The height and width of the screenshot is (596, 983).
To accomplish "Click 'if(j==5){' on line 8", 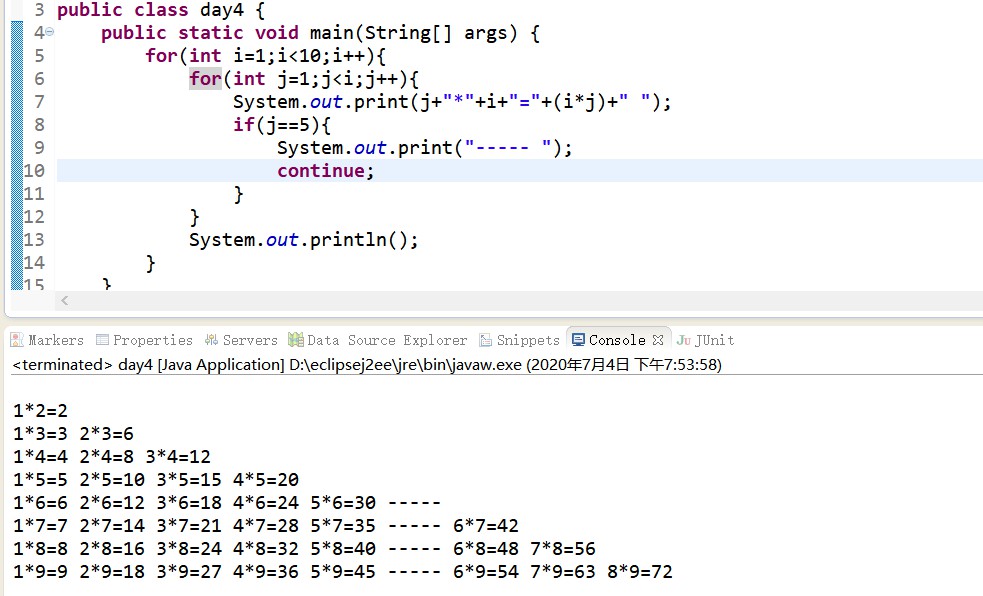I will [x=281, y=125].
